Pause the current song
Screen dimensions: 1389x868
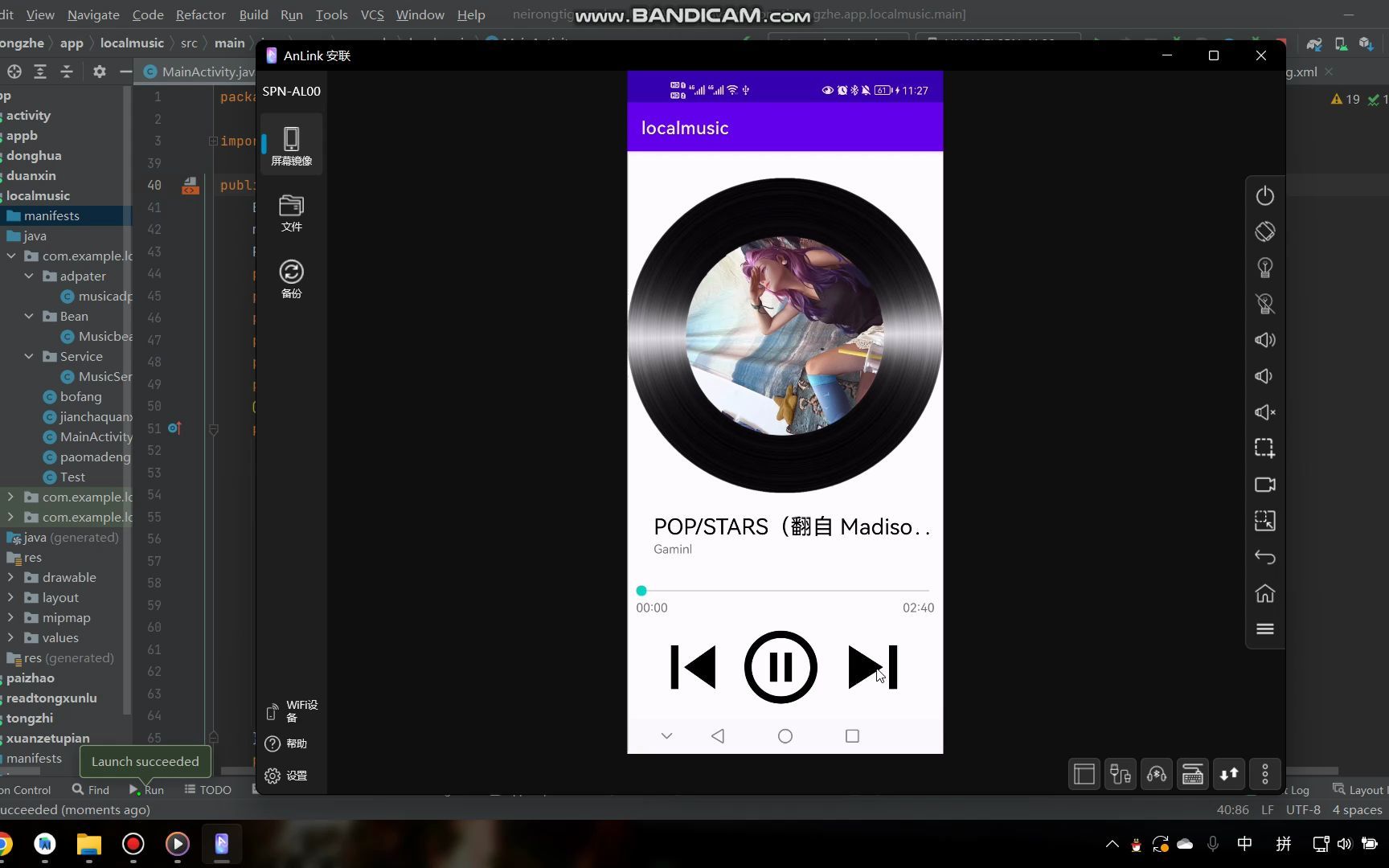(x=781, y=667)
